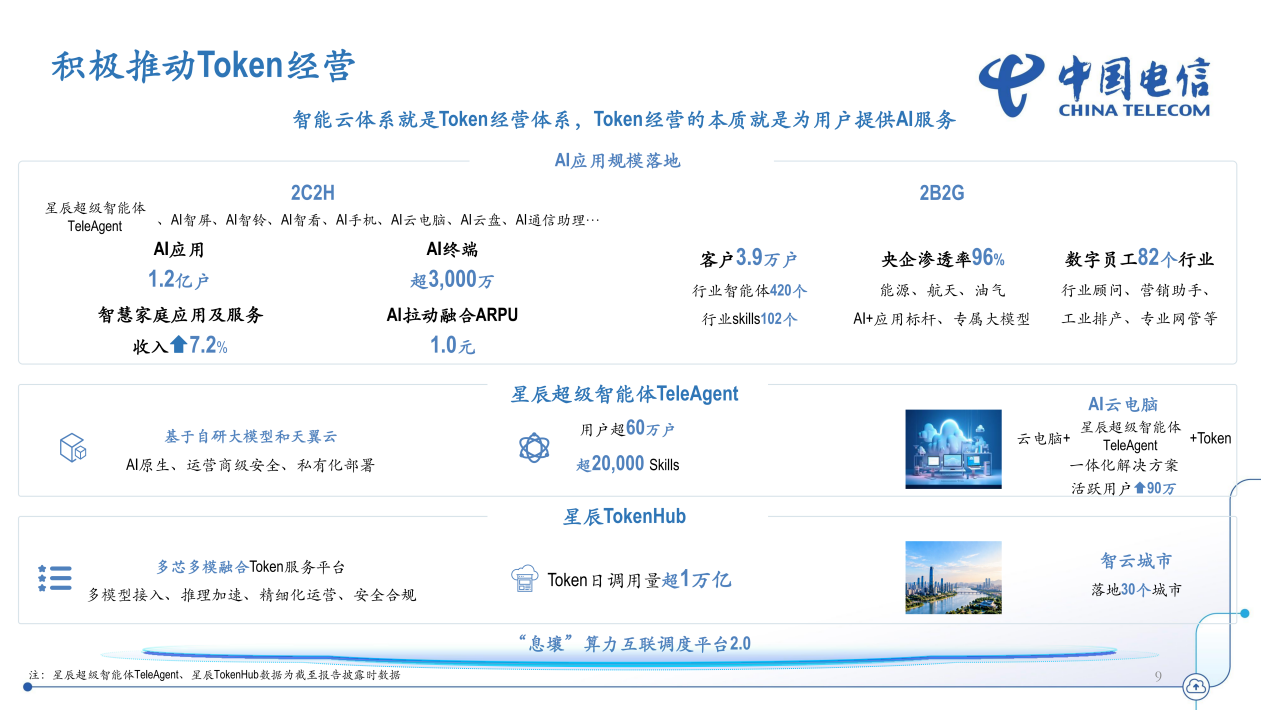
Task: Click the 2C2H heading
Action: pos(313,193)
